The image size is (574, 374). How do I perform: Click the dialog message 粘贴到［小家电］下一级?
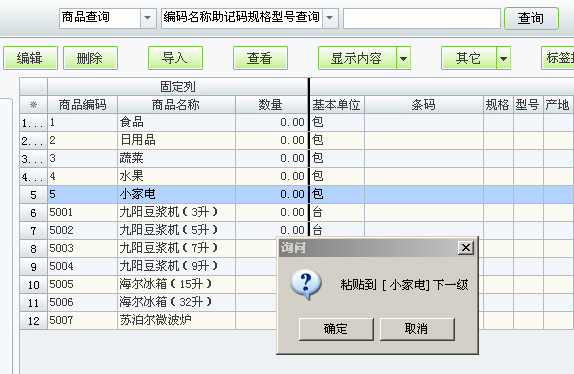click(404, 284)
